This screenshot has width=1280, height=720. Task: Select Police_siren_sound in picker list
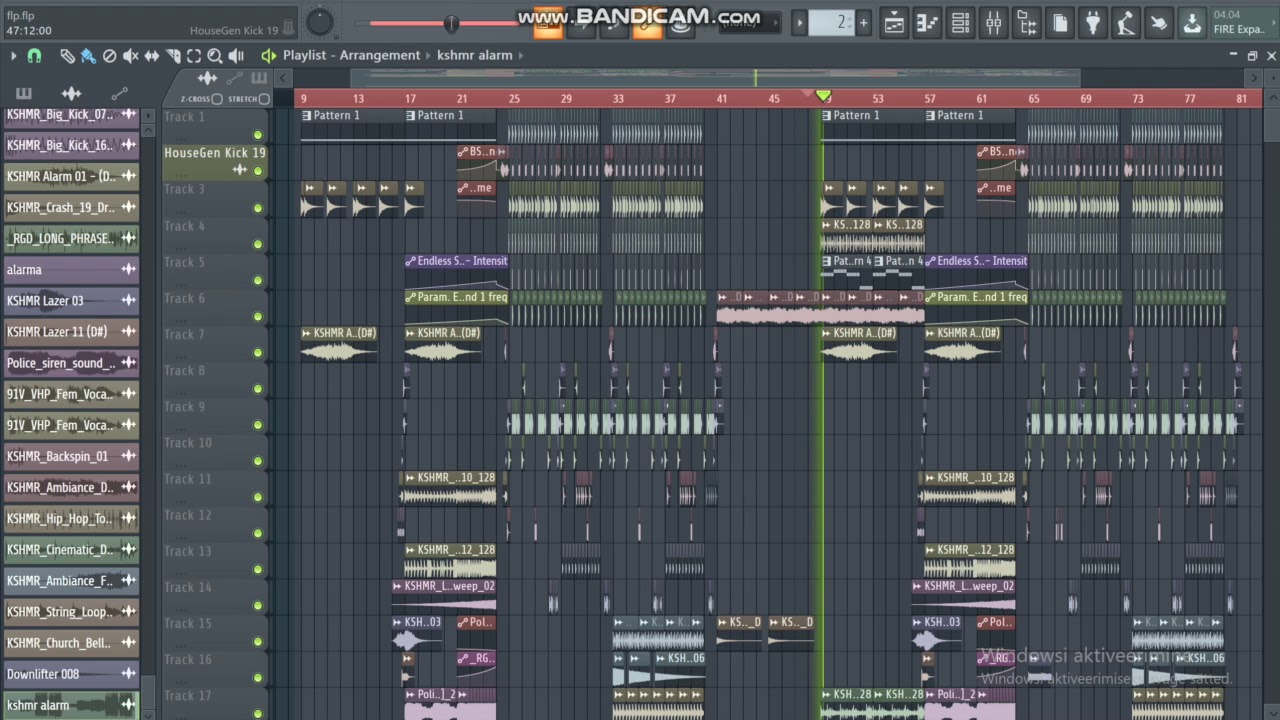pos(71,363)
